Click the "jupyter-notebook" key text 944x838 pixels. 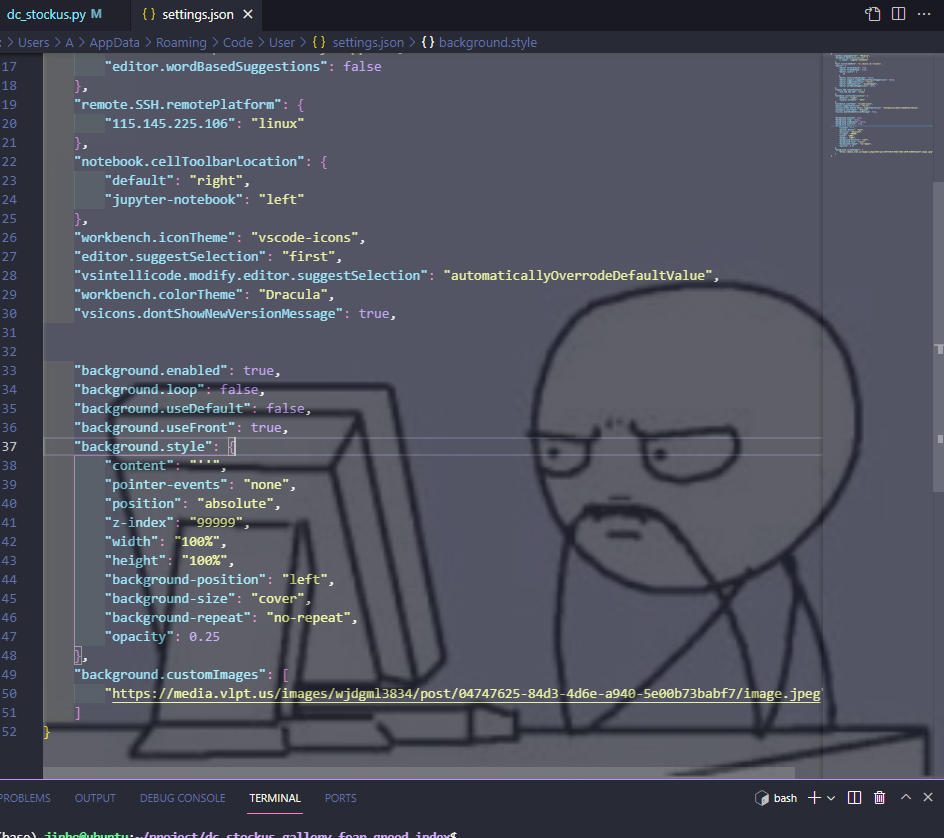coord(174,200)
